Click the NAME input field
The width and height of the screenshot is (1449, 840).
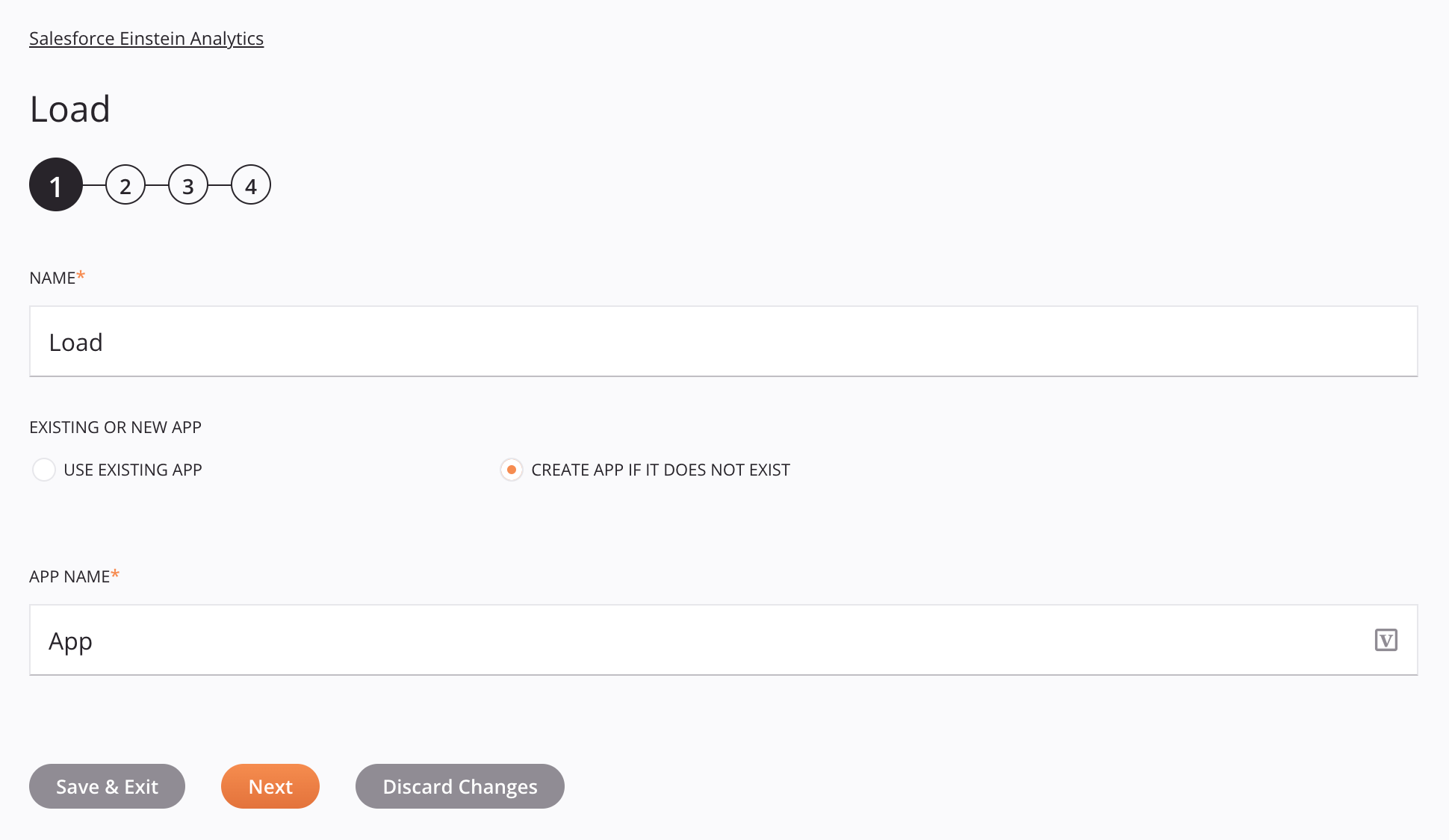pos(724,341)
